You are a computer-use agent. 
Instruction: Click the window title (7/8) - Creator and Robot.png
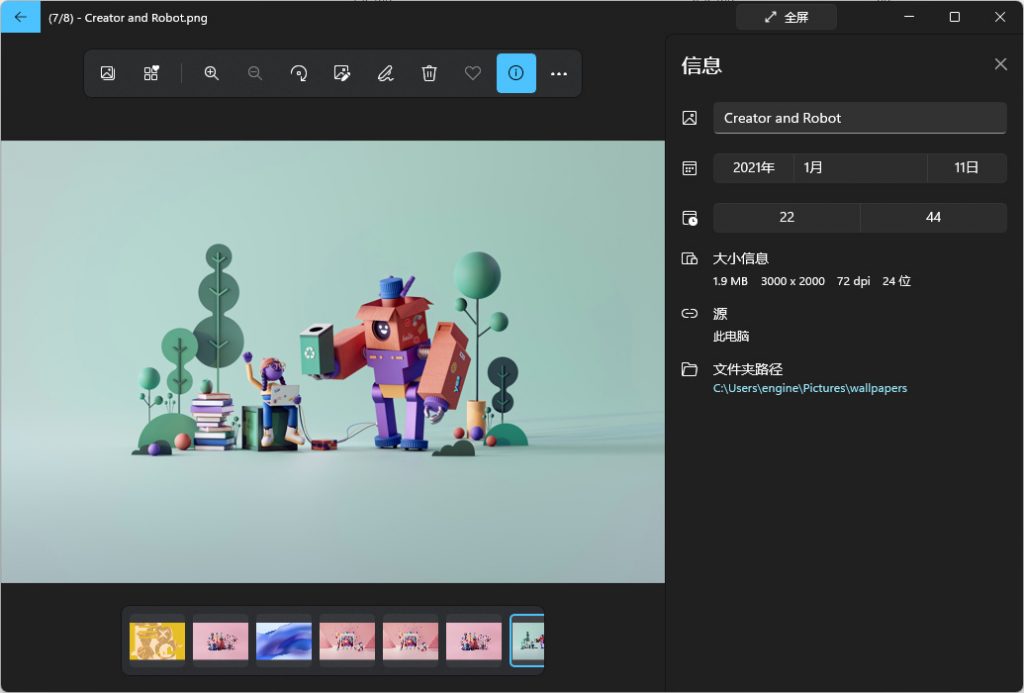(128, 18)
